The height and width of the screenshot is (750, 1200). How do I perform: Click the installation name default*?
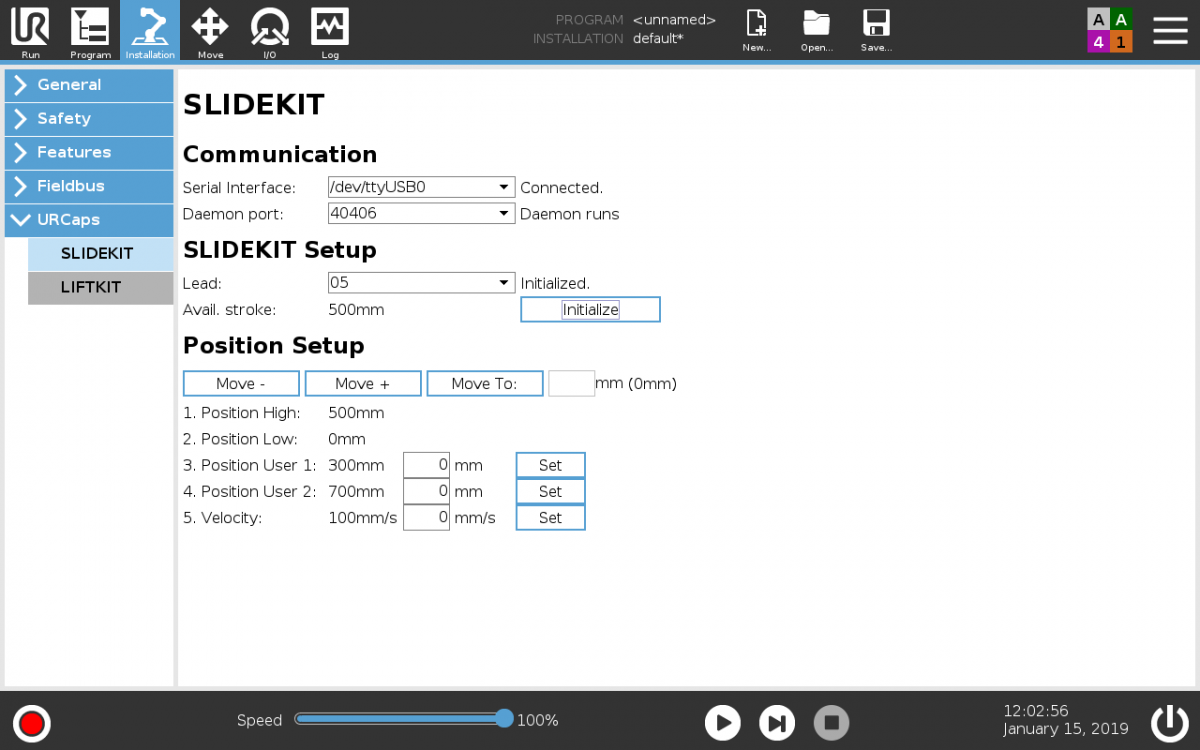click(658, 39)
